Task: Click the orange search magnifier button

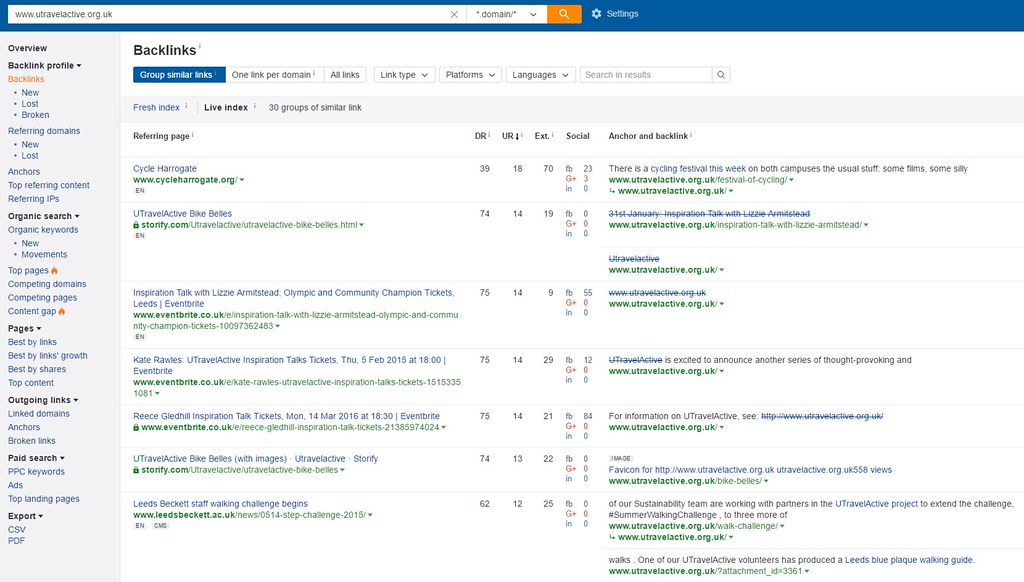Action: coord(564,14)
